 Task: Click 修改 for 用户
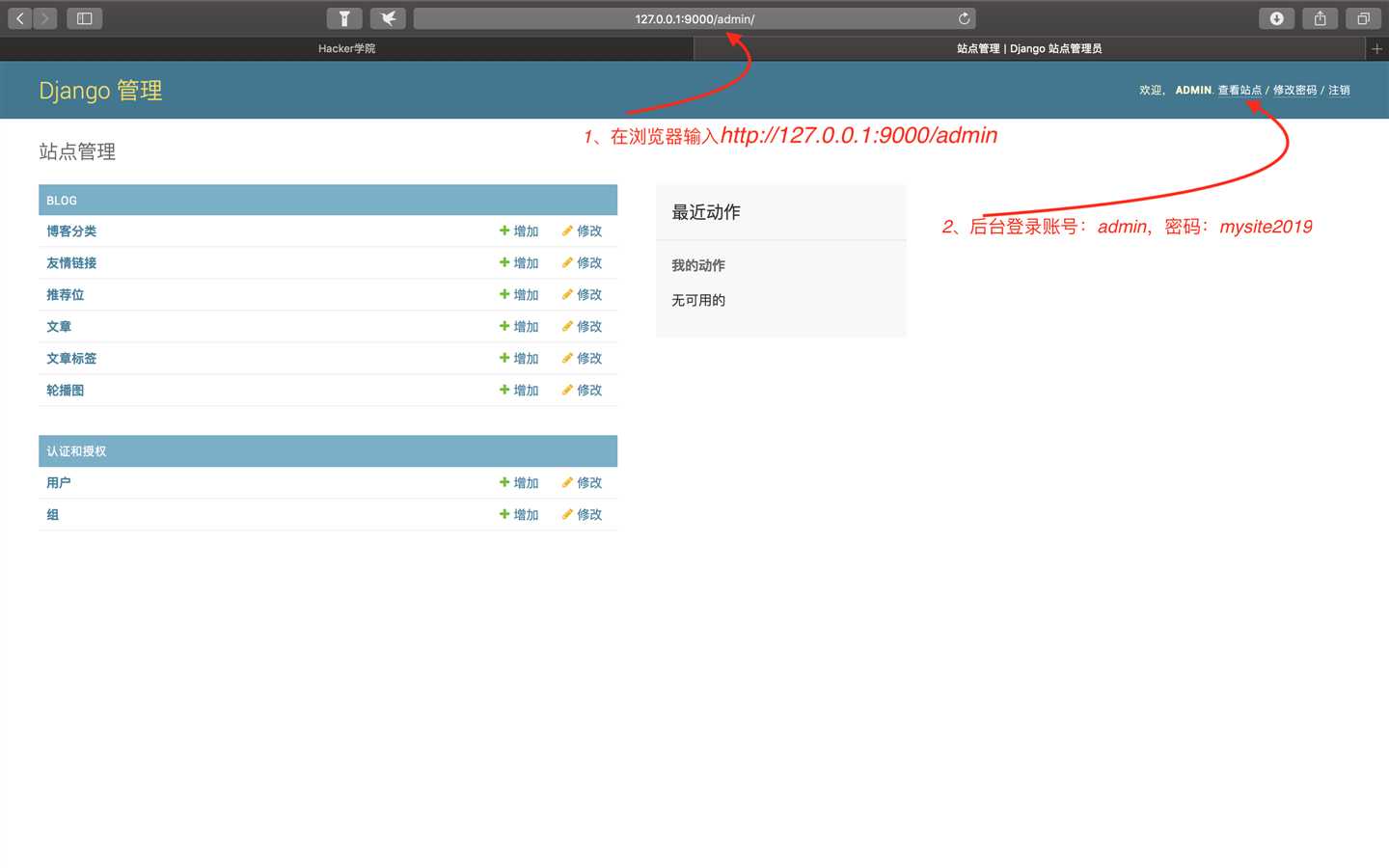coord(583,483)
